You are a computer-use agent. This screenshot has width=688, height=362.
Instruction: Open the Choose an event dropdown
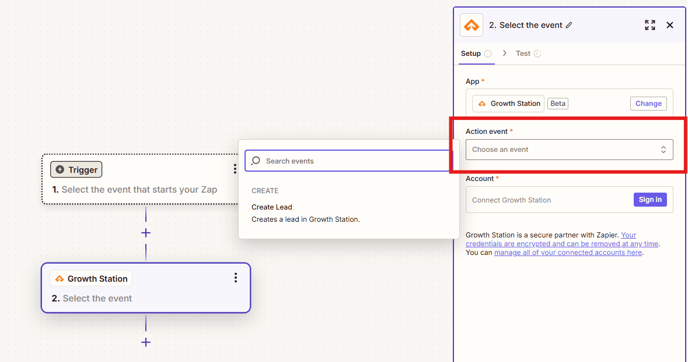569,150
